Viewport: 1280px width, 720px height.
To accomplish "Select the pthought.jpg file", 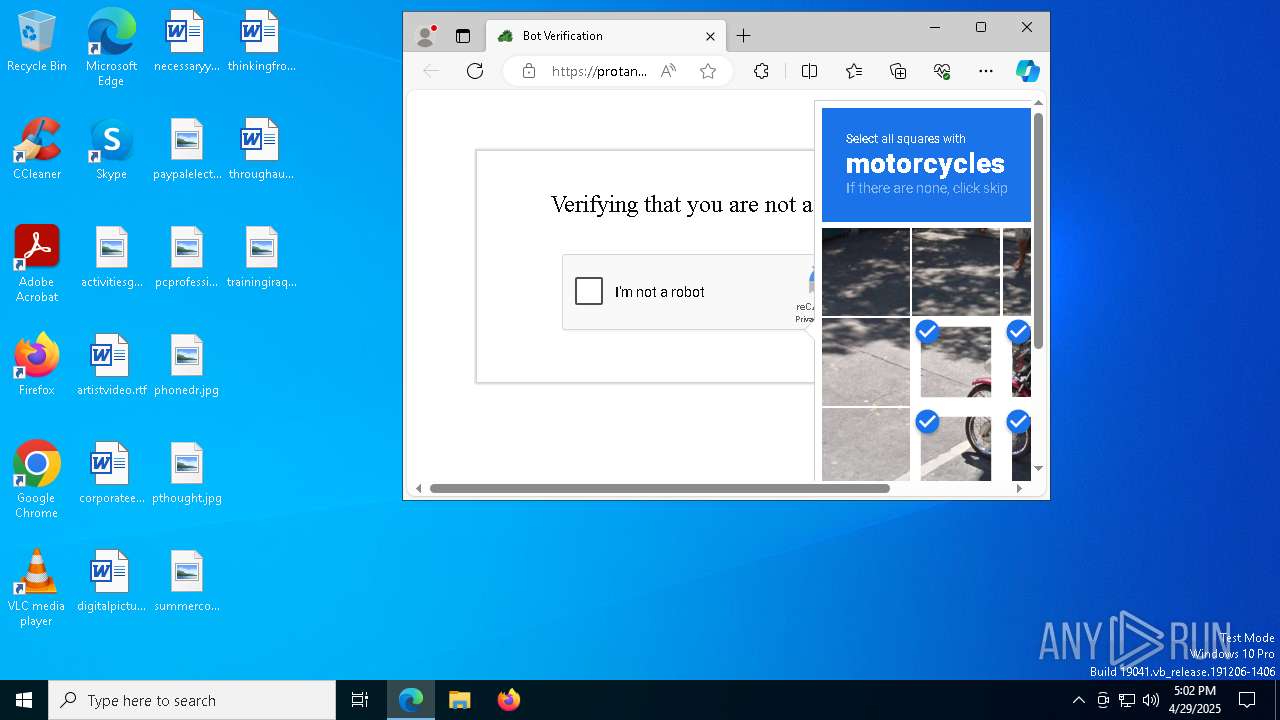I will [x=186, y=473].
